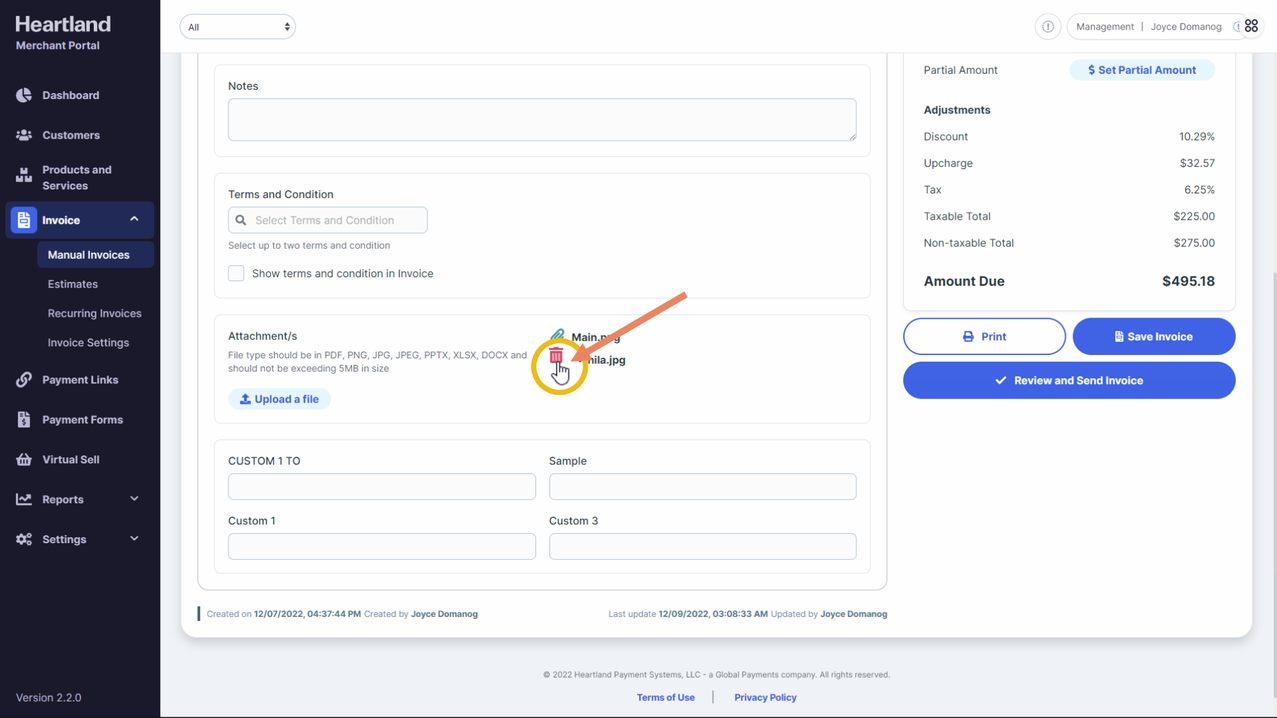This screenshot has width=1277, height=718.
Task: Click the Customers people icon in sidebar
Action: [24, 135]
